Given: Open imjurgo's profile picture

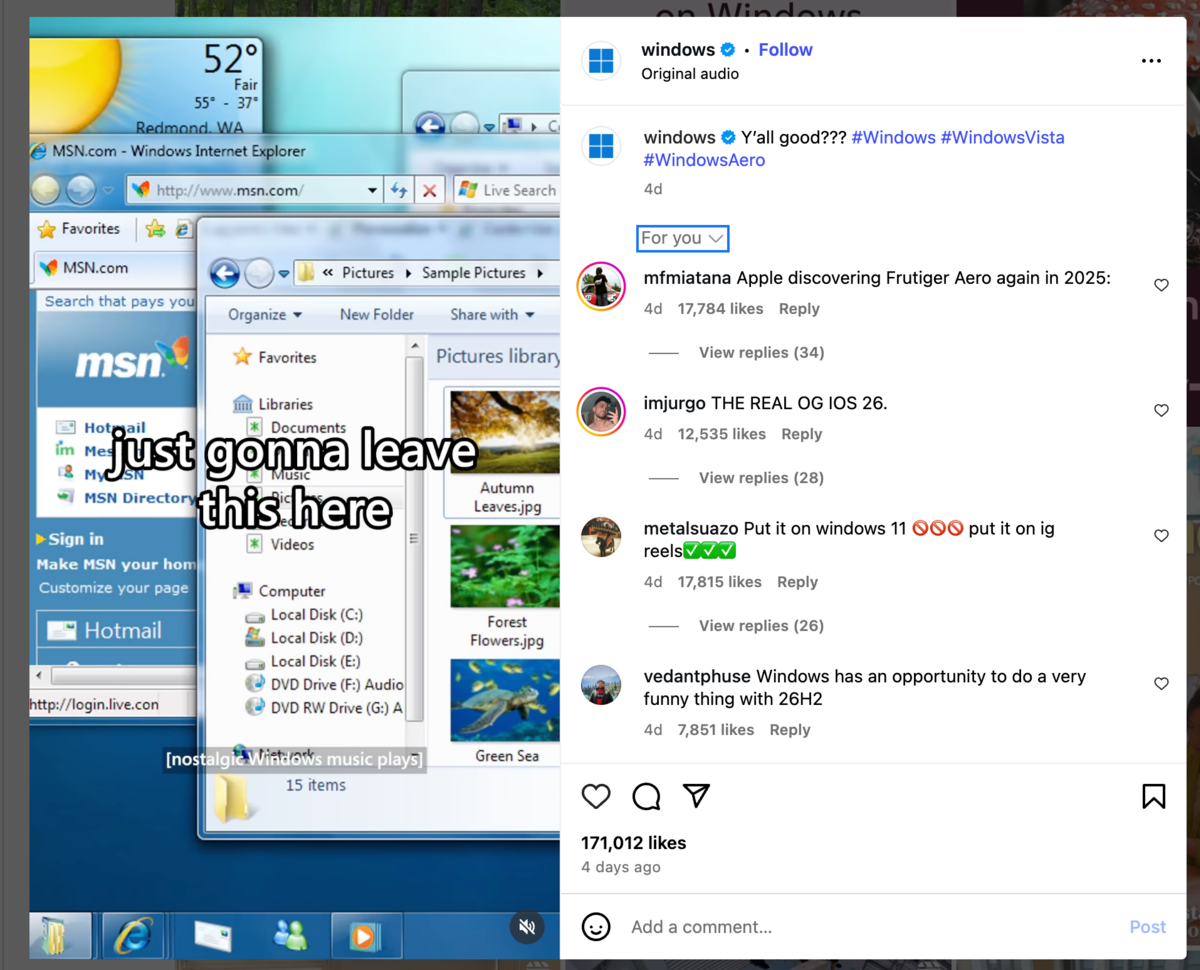Looking at the screenshot, I should point(602,412).
